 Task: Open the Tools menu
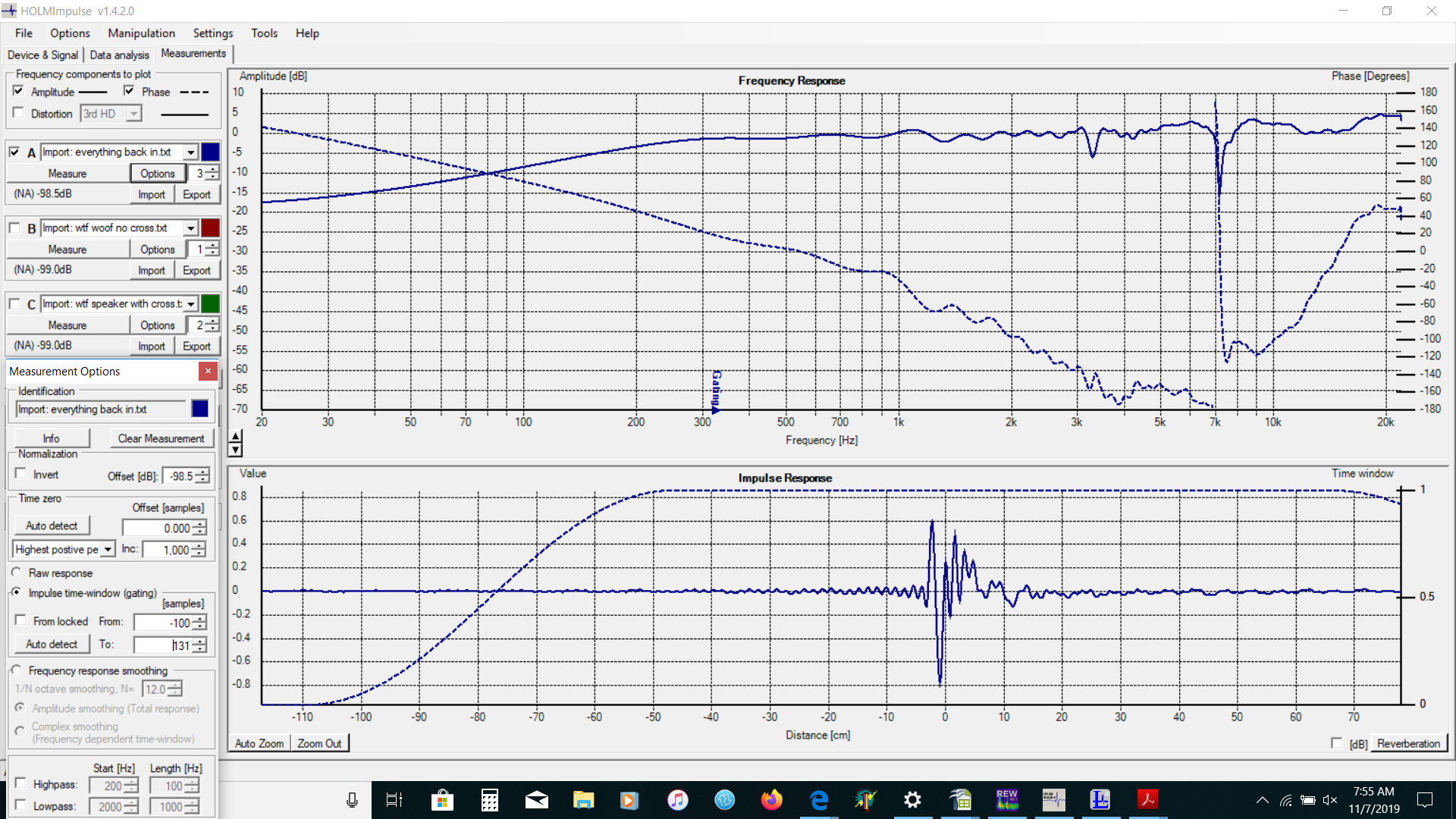(264, 33)
